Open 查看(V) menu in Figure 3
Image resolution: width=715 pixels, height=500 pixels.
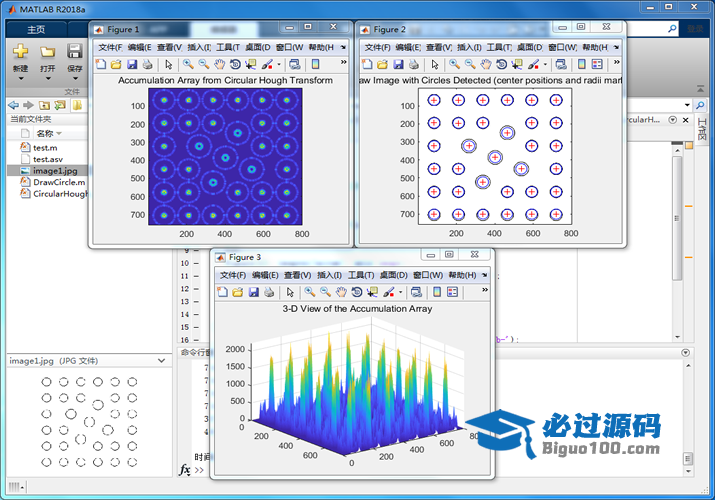[297, 275]
